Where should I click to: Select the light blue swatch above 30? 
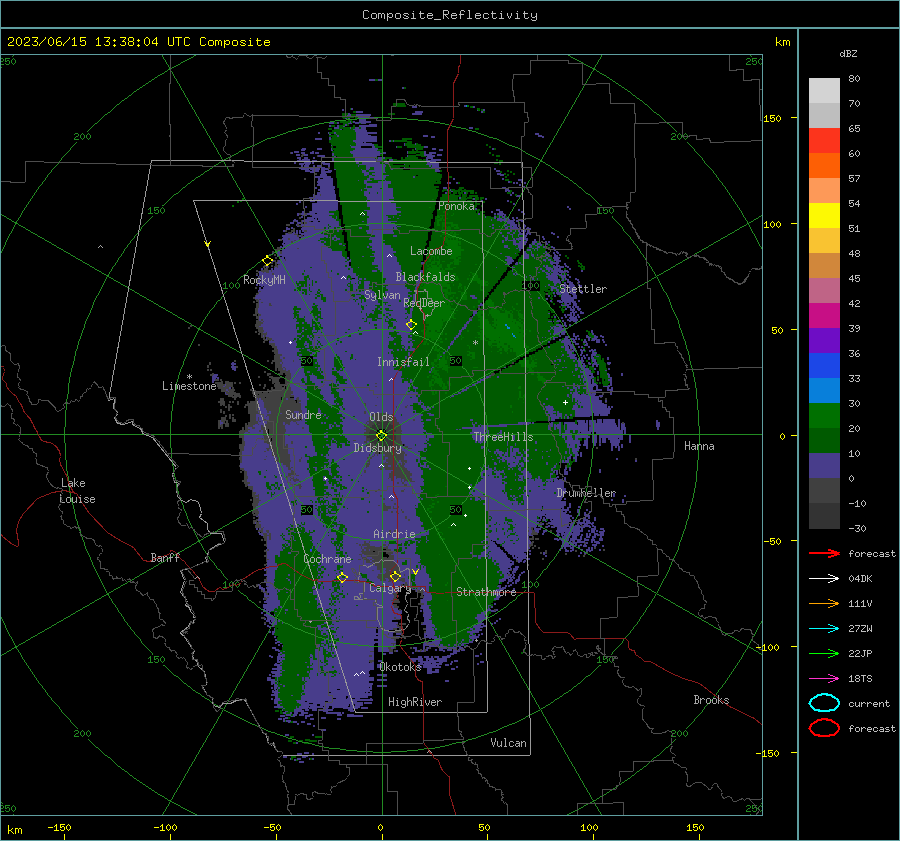(824, 390)
